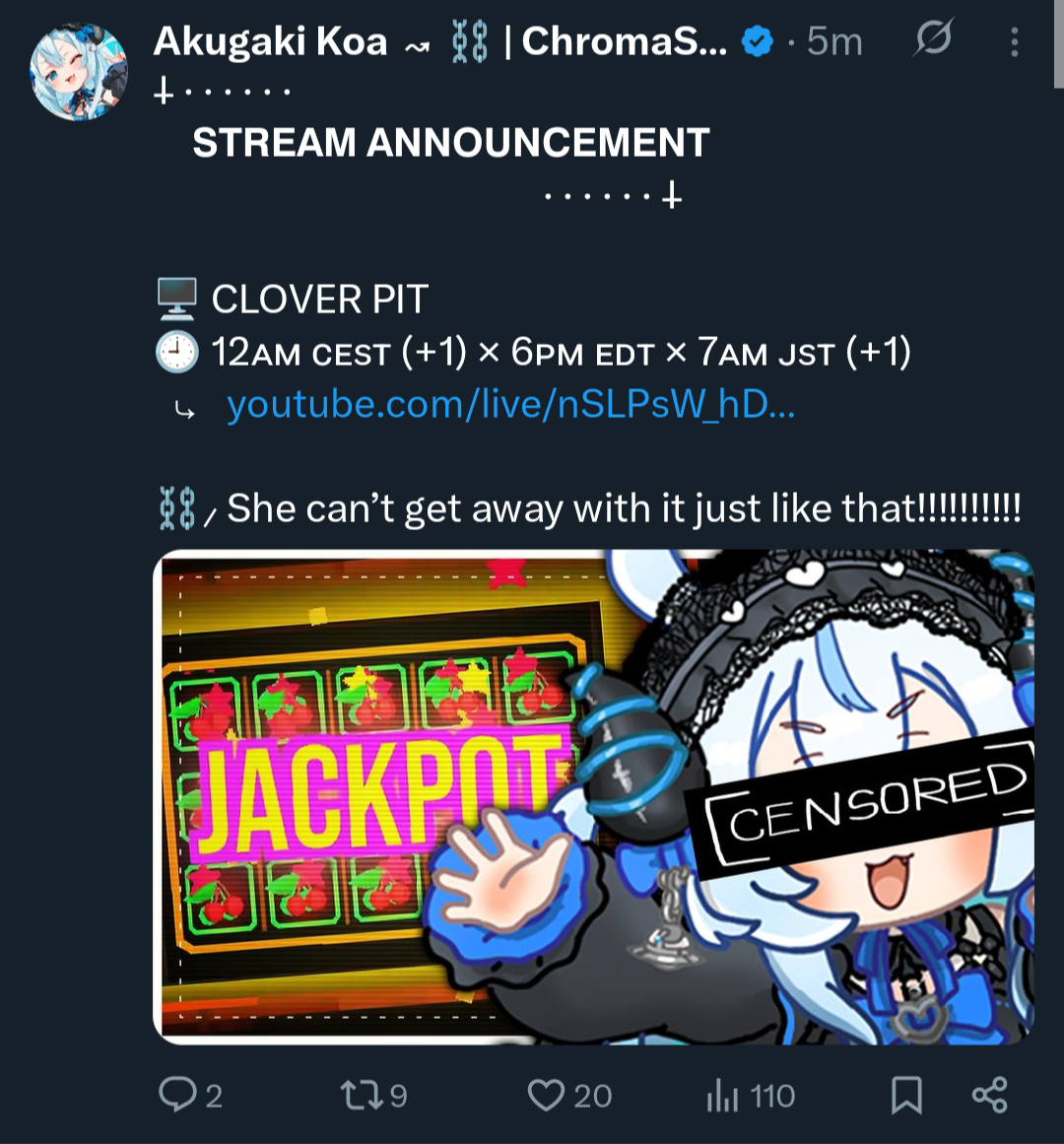Click the scrollbar at the right edge
Image resolution: width=1064 pixels, height=1144 pixels.
pyautogui.click(x=1058, y=43)
